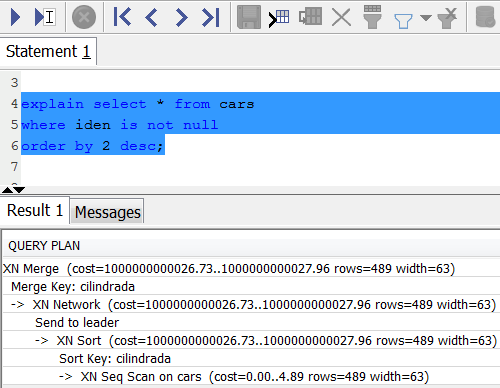
Task: Filter by the current selection
Action: click(x=372, y=17)
